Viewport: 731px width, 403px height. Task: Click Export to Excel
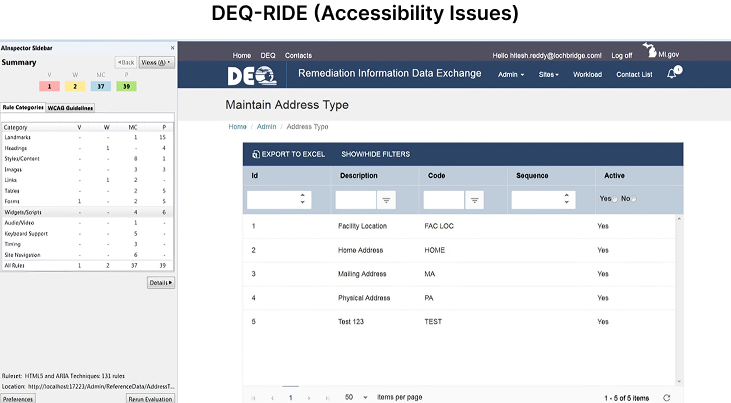pyautogui.click(x=289, y=154)
